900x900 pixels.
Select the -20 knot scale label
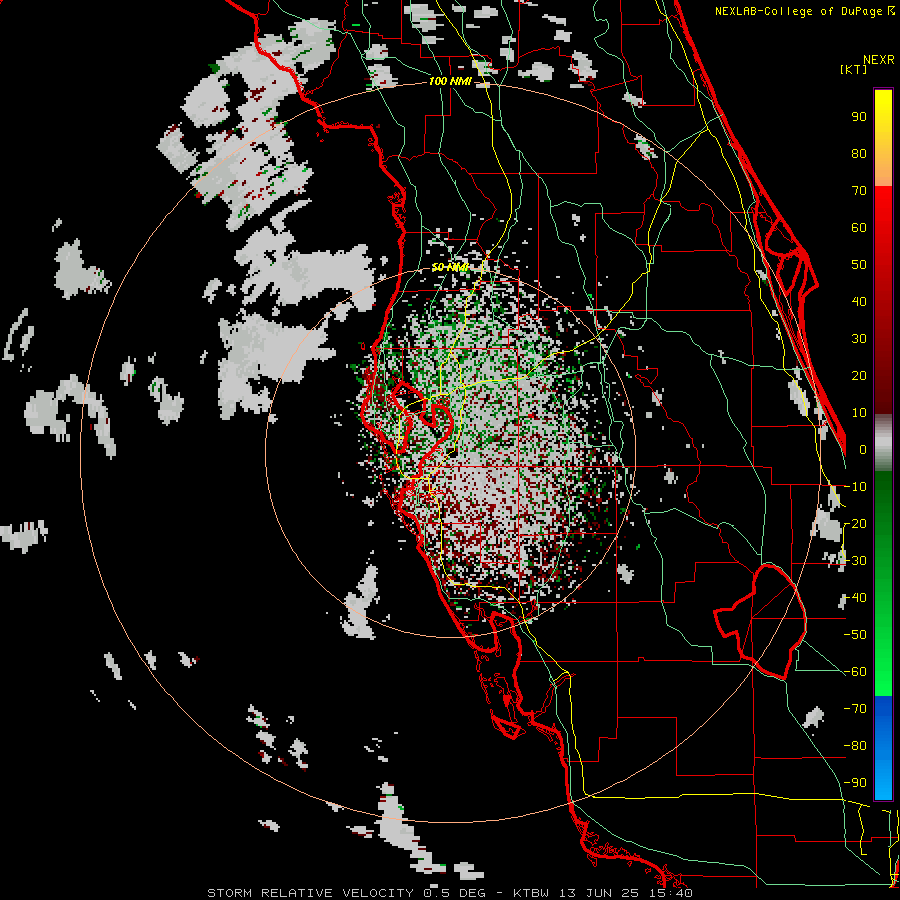(x=855, y=524)
